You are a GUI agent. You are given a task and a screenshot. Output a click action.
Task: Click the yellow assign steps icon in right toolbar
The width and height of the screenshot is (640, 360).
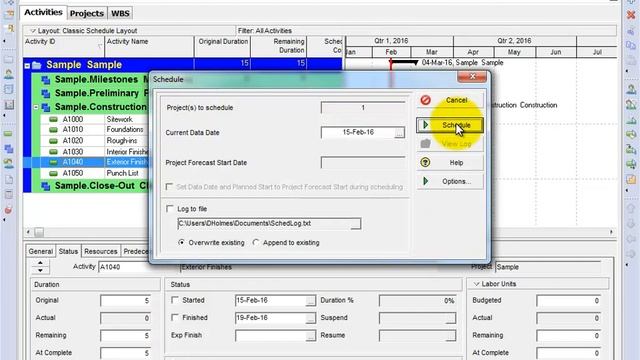(631, 179)
